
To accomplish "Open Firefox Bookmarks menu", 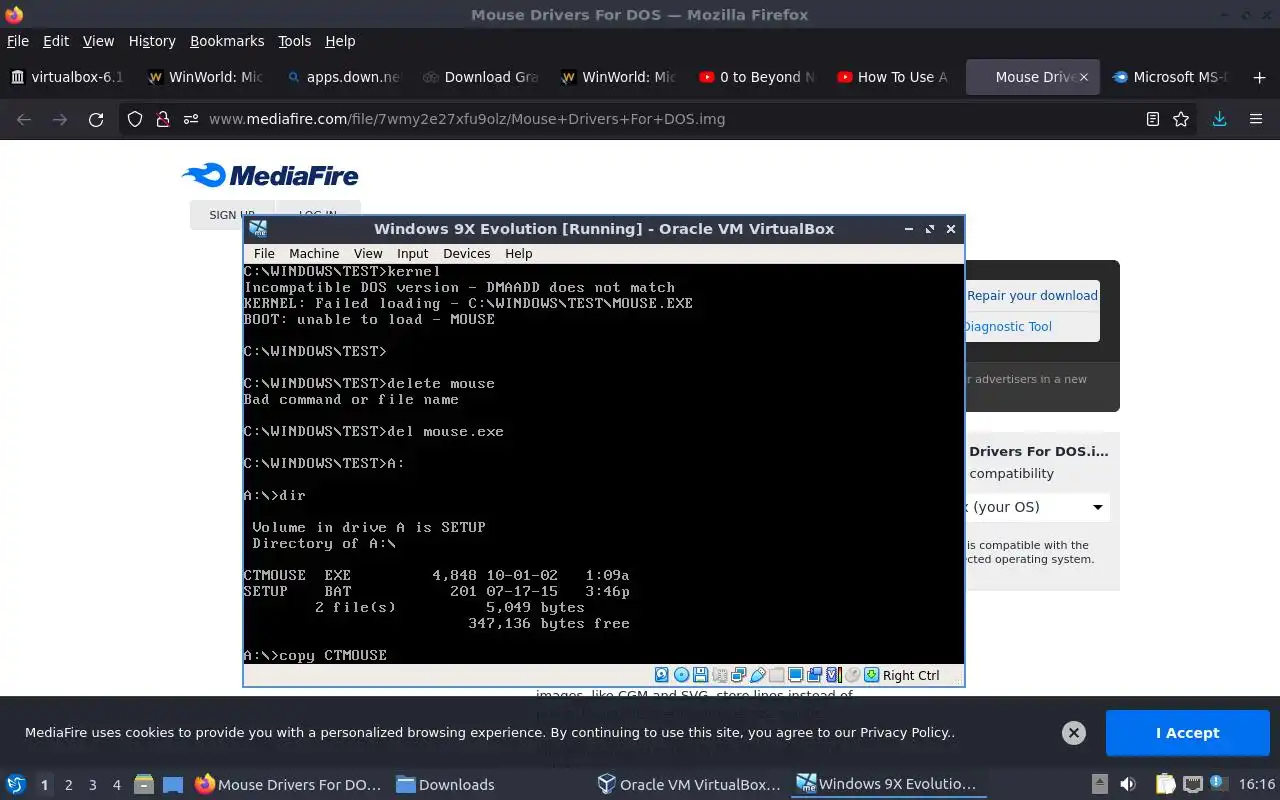I will click(x=227, y=41).
